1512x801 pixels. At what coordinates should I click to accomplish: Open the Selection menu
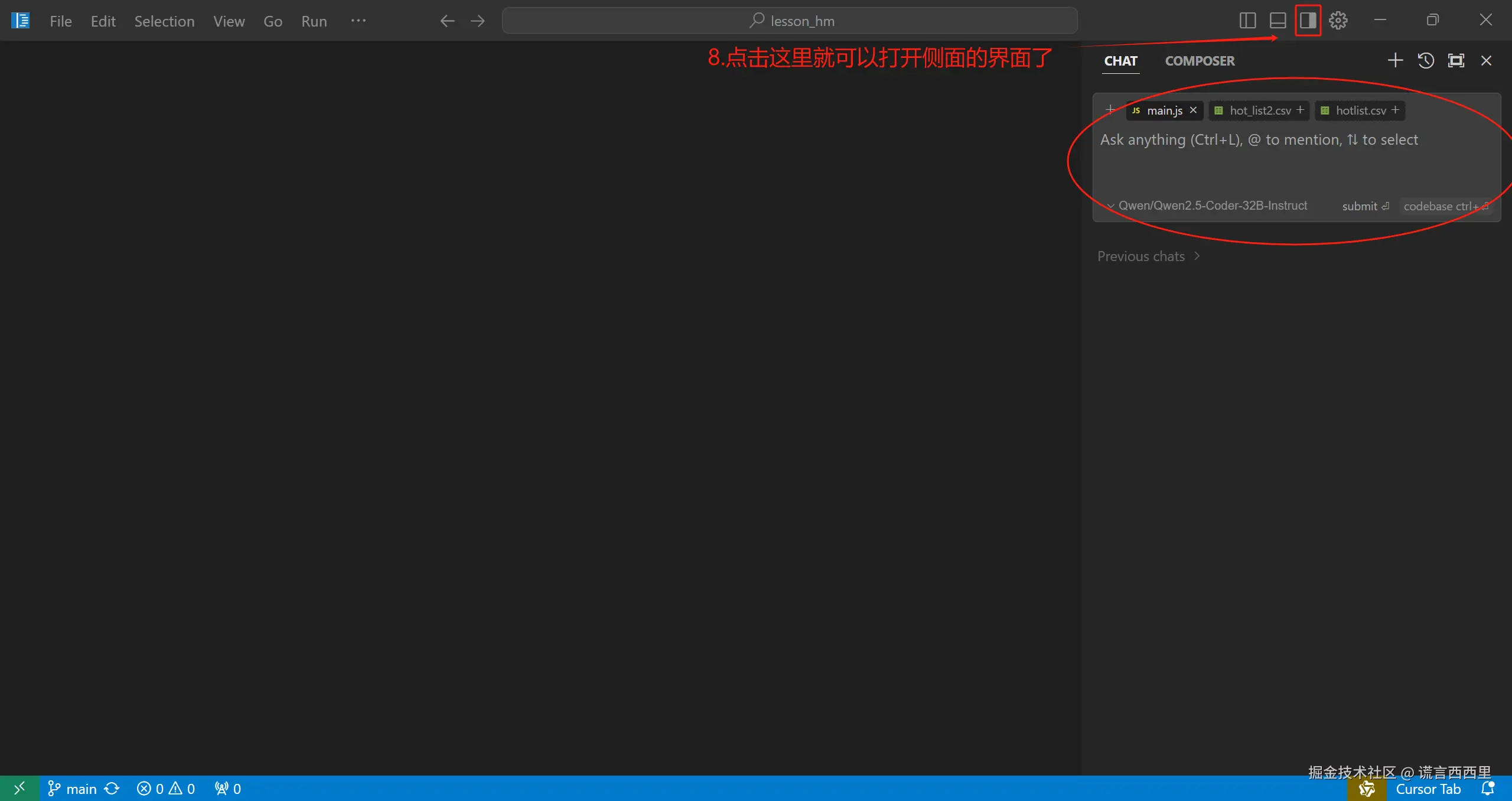(164, 21)
